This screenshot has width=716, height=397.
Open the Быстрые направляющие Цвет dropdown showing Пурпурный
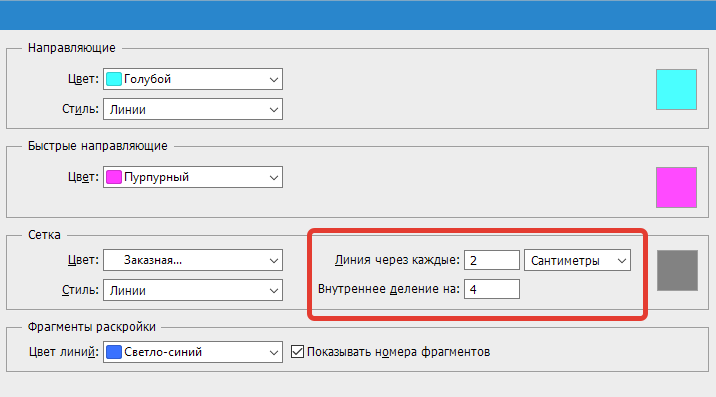pyautogui.click(x=193, y=177)
